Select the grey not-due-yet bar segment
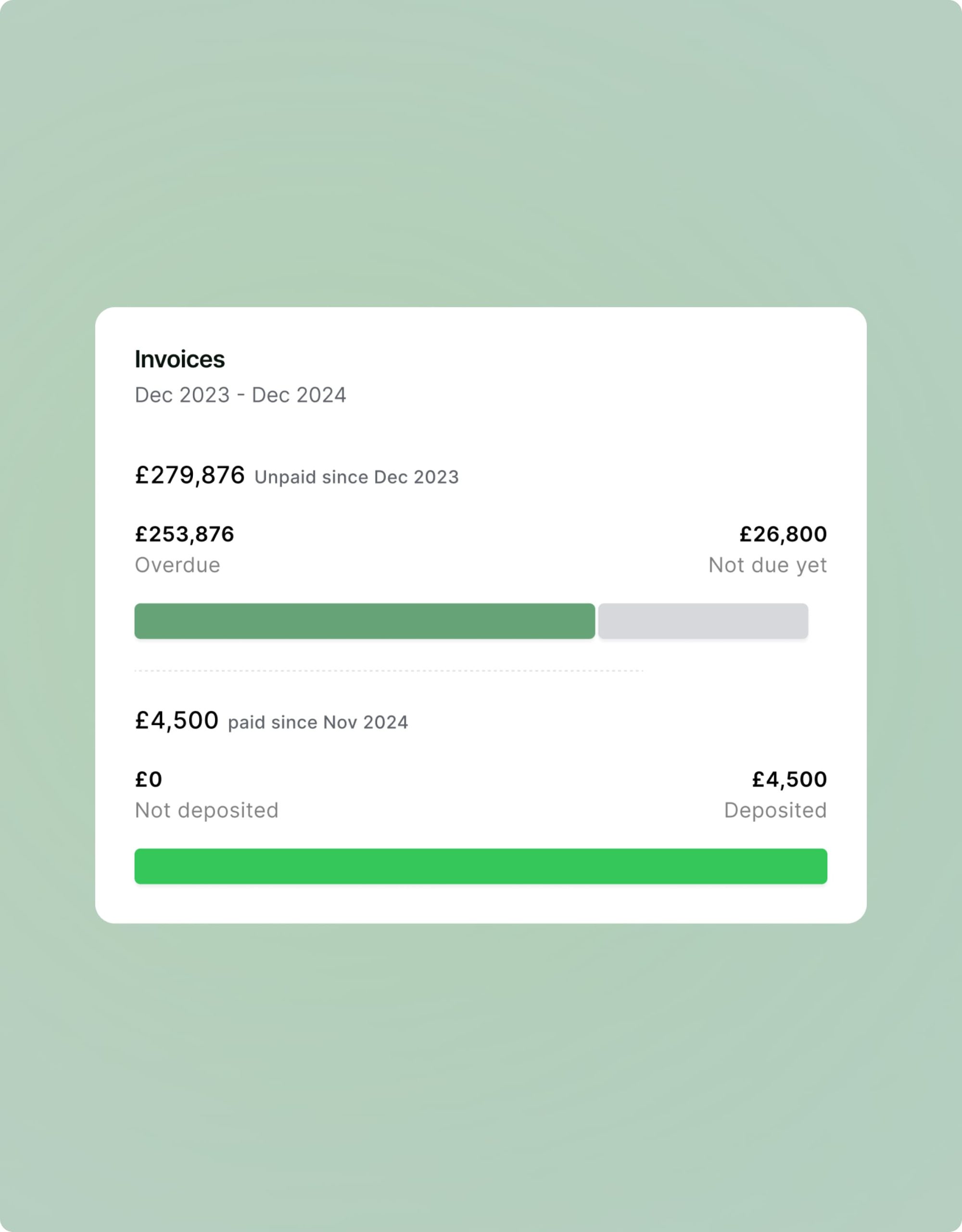962x1232 pixels. click(x=703, y=621)
